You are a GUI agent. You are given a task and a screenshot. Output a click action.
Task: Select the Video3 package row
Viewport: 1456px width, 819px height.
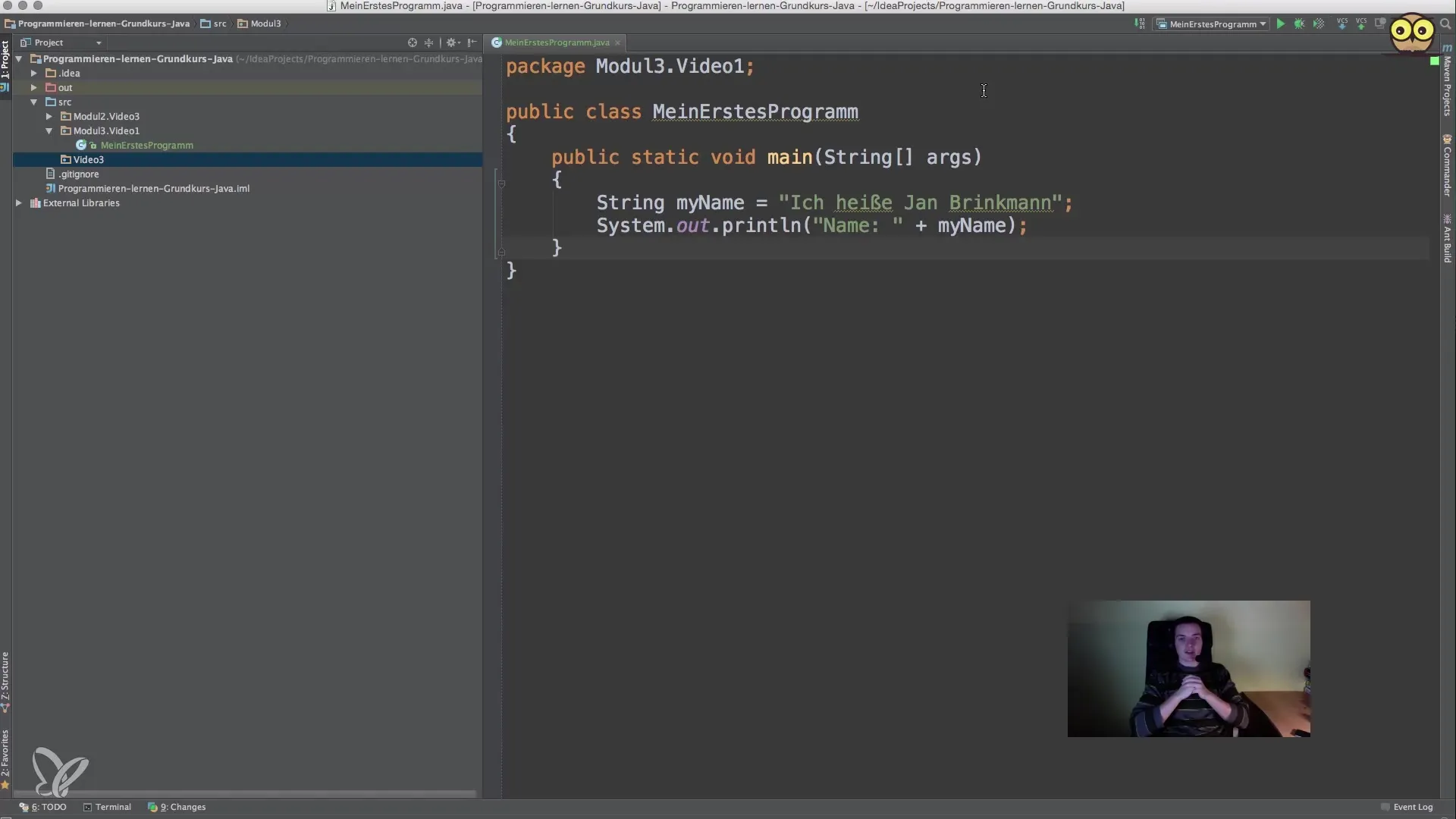pyautogui.click(x=247, y=160)
